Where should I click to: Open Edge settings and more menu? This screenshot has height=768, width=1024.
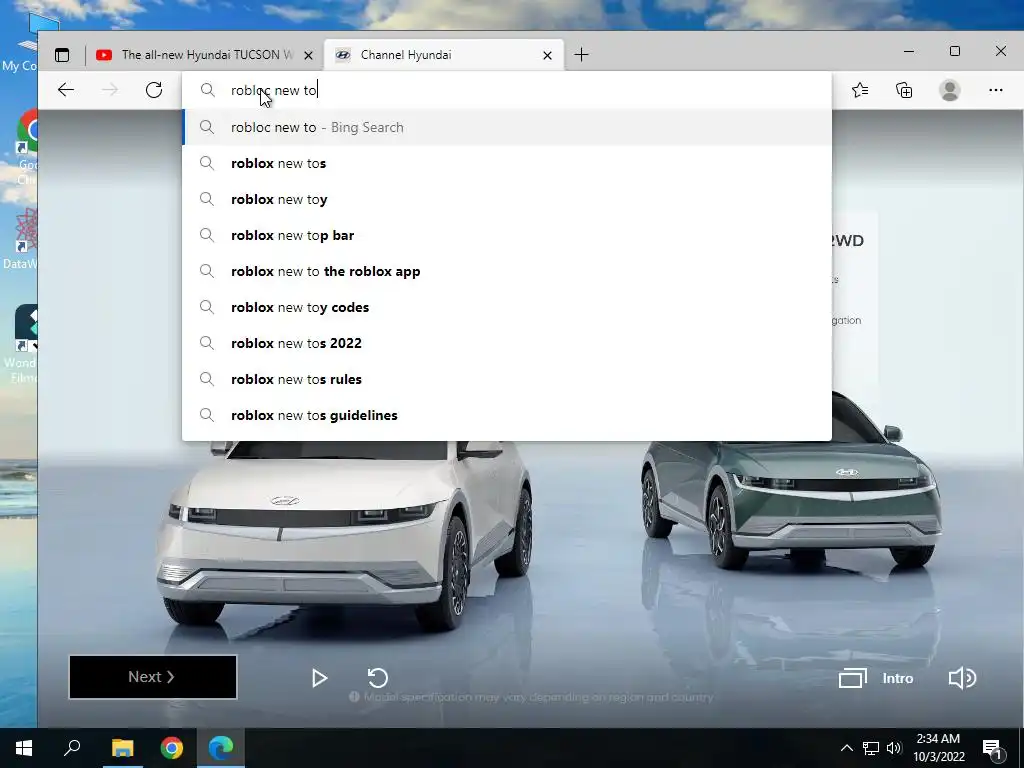click(995, 90)
